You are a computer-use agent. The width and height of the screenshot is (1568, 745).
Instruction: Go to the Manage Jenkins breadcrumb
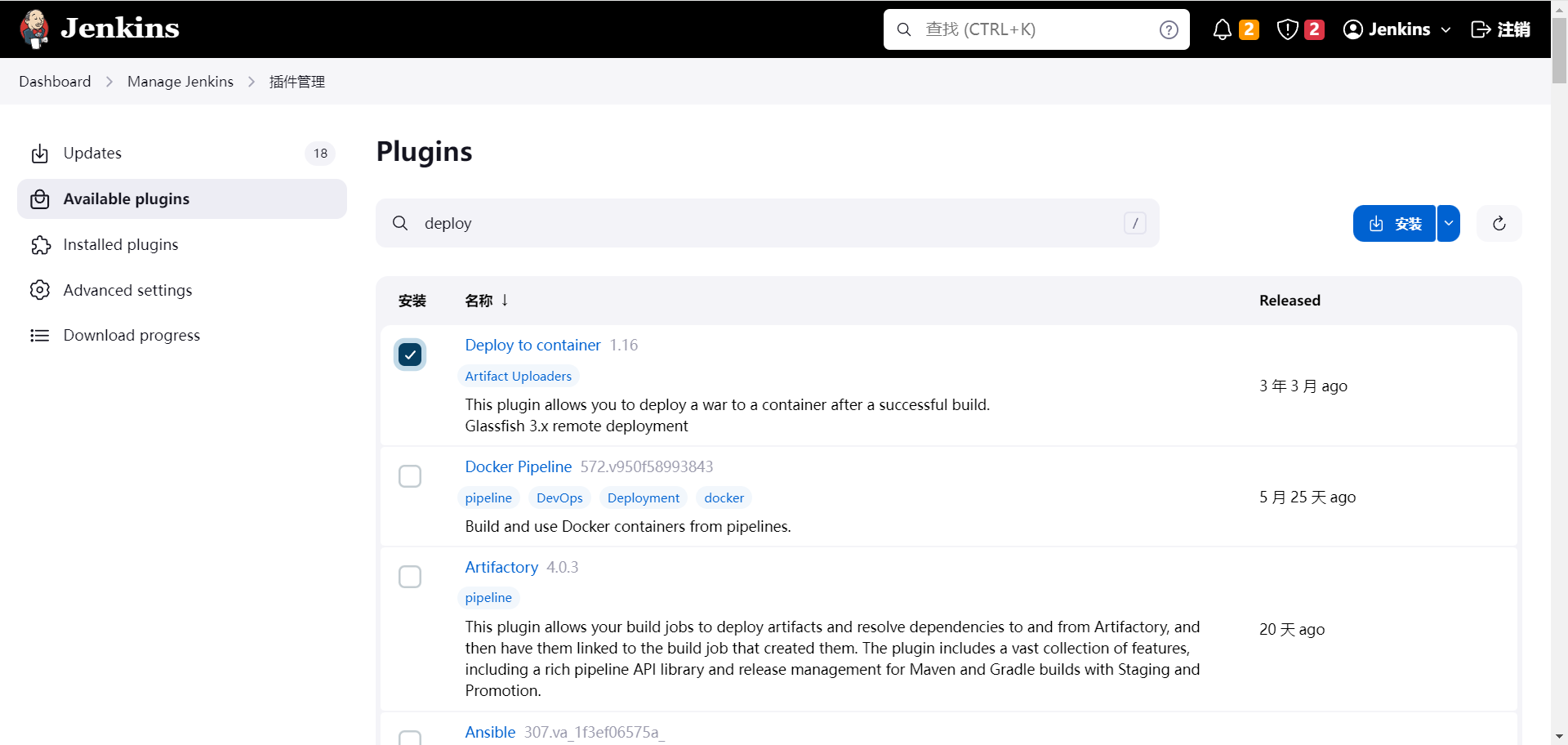180,82
